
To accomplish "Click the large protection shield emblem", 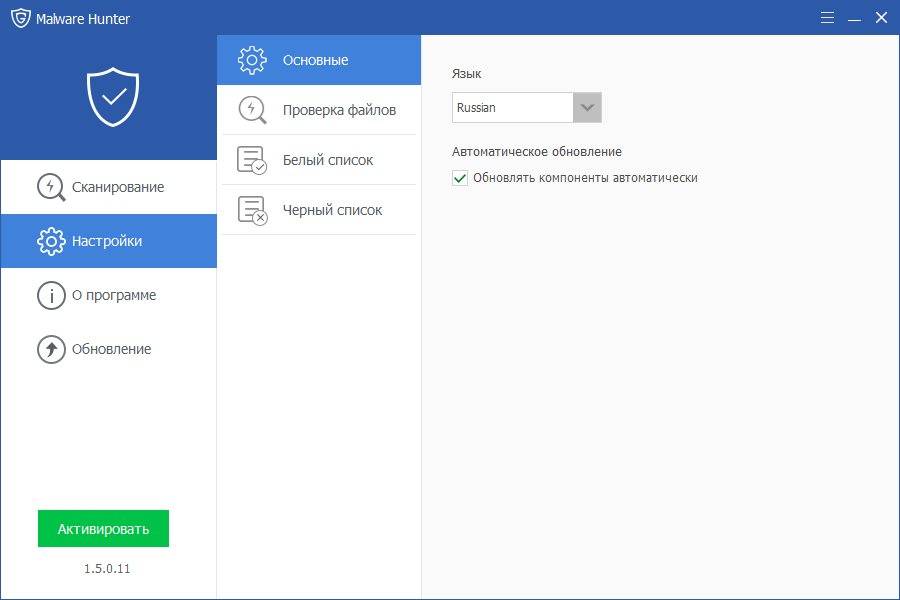I will coord(113,96).
